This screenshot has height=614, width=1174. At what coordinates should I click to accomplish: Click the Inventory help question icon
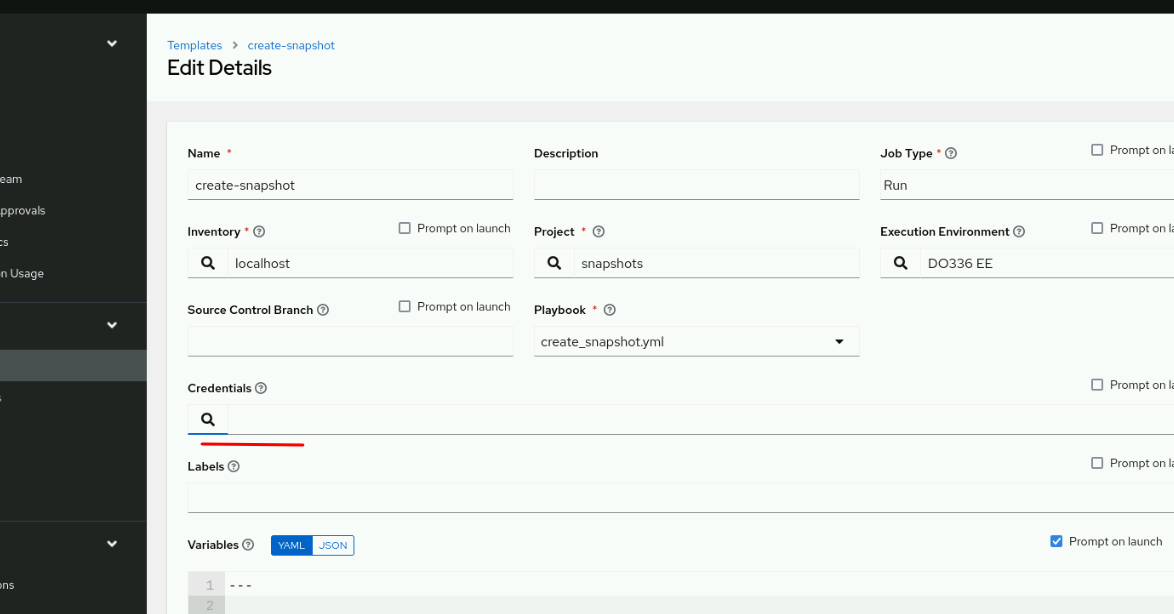tap(259, 232)
